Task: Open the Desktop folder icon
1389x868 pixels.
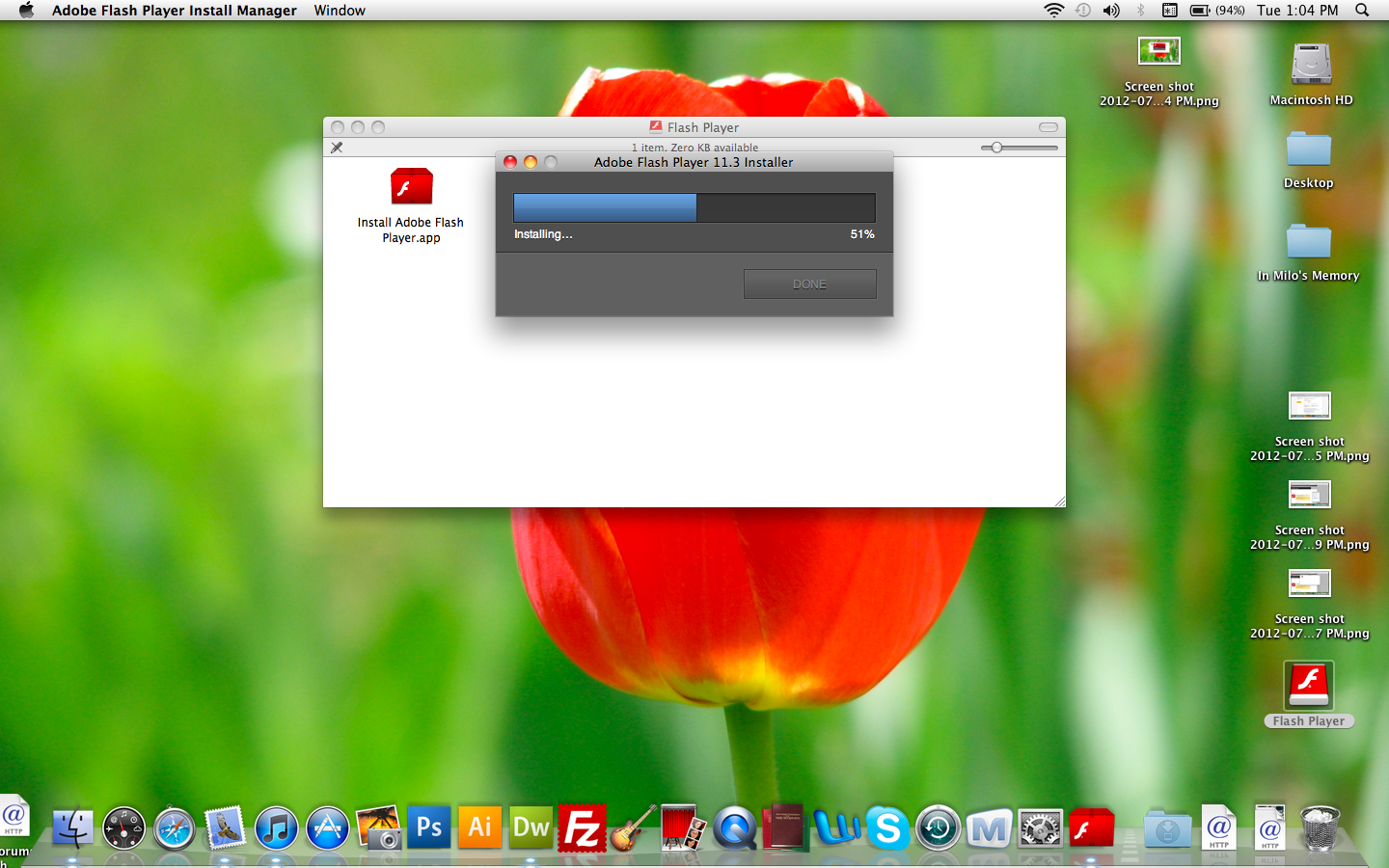Action: 1309,149
